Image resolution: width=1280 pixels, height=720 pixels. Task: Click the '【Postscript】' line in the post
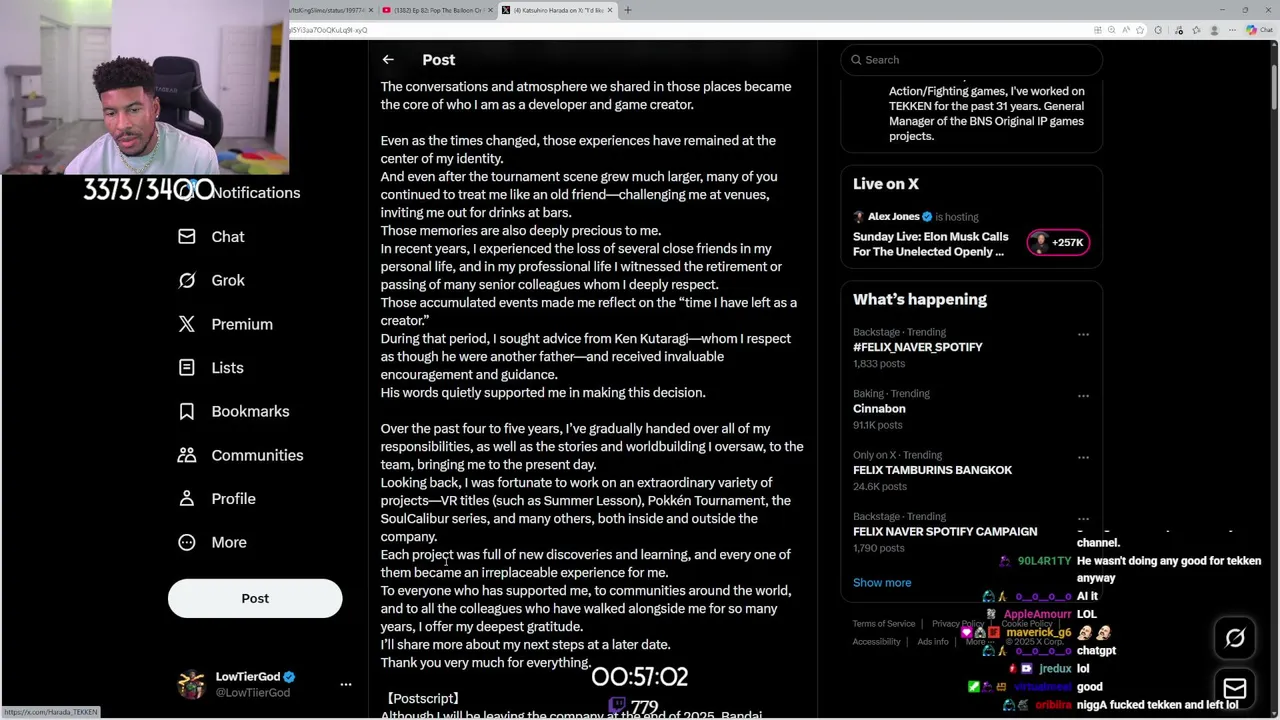point(422,699)
